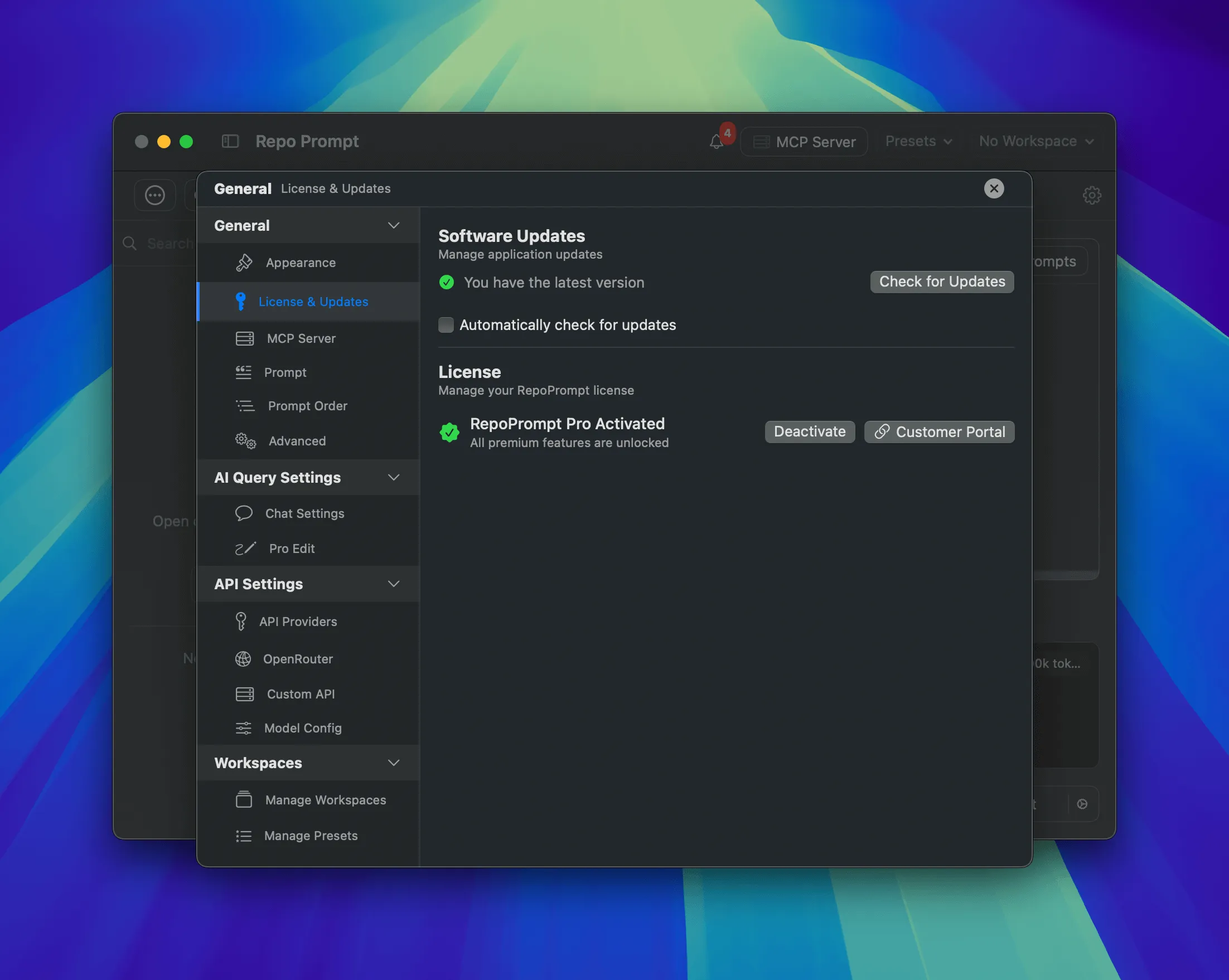Toggle the MCP Server button in titlebar
1229x980 pixels.
coord(804,141)
